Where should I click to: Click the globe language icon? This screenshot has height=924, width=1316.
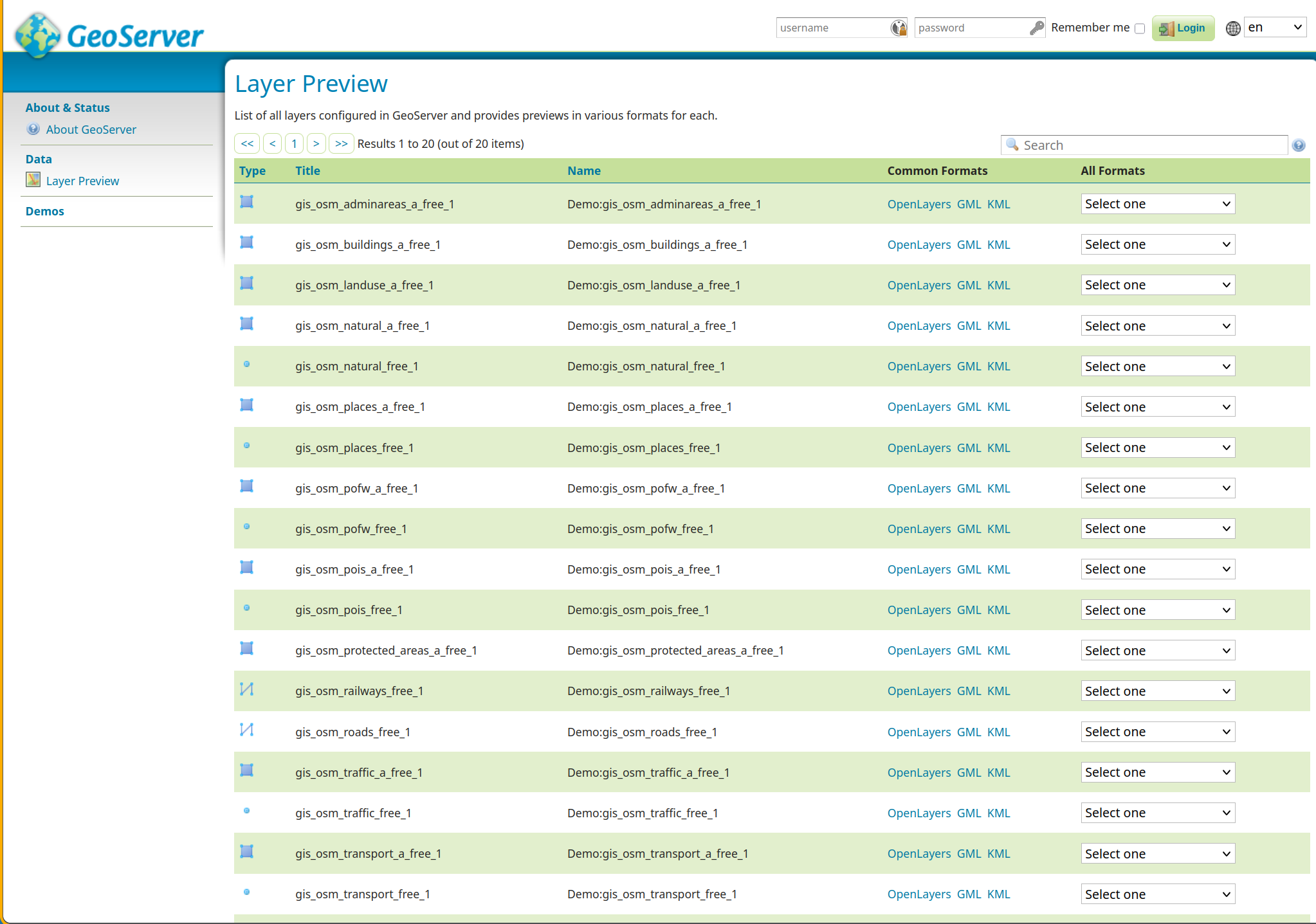pyautogui.click(x=1233, y=28)
